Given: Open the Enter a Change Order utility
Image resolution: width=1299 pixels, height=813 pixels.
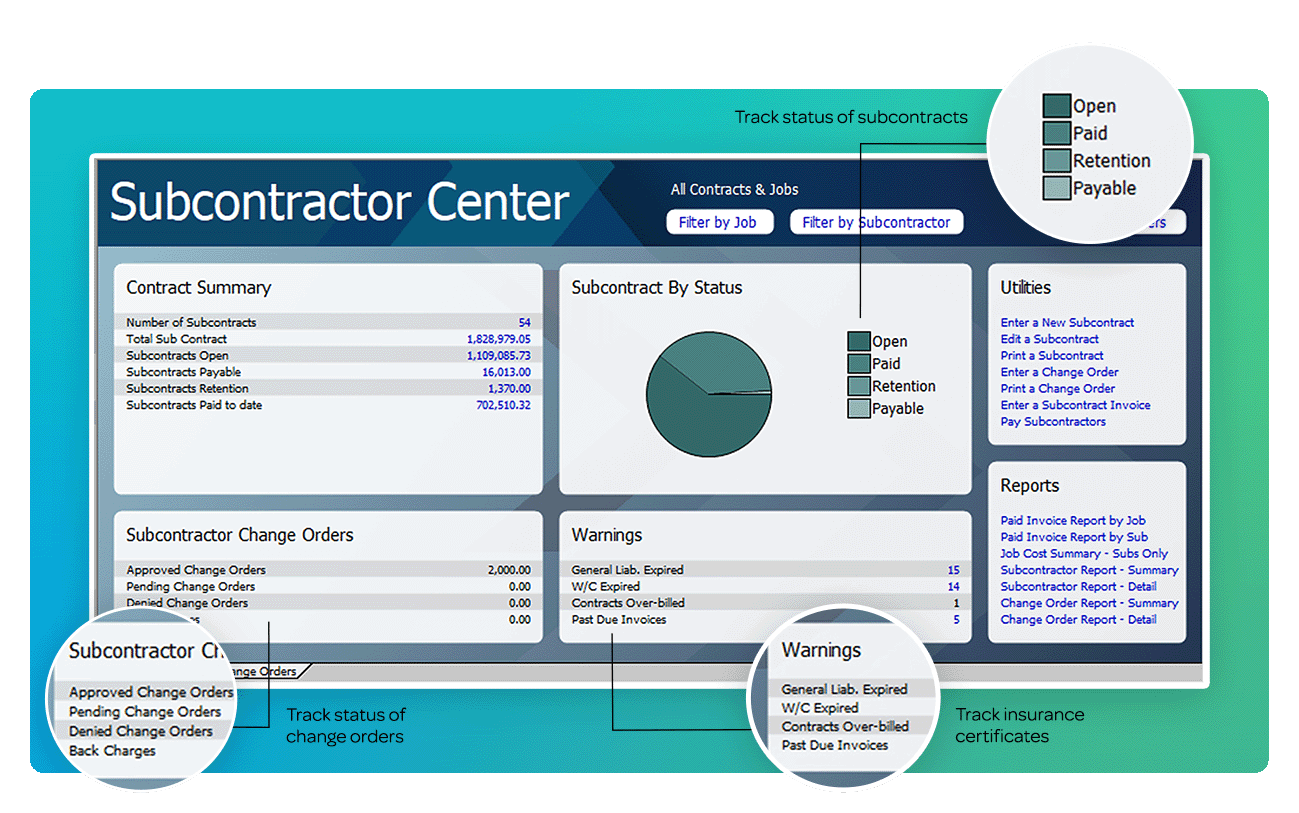Looking at the screenshot, I should click(1059, 372).
